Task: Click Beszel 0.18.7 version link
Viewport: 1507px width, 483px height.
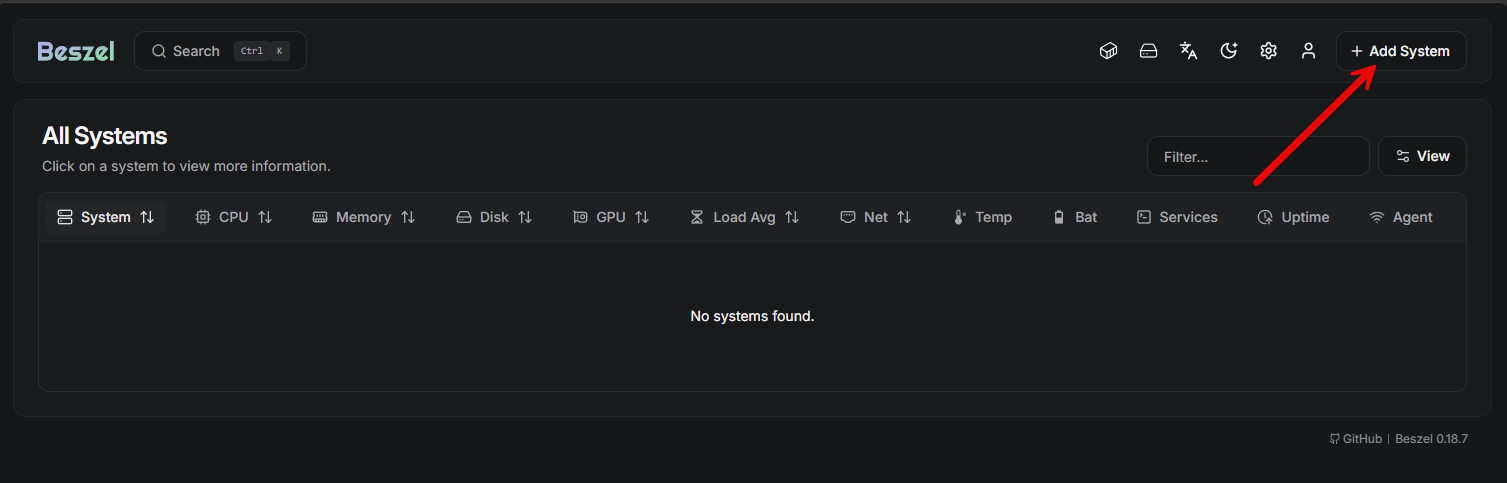Action: click(x=1431, y=439)
